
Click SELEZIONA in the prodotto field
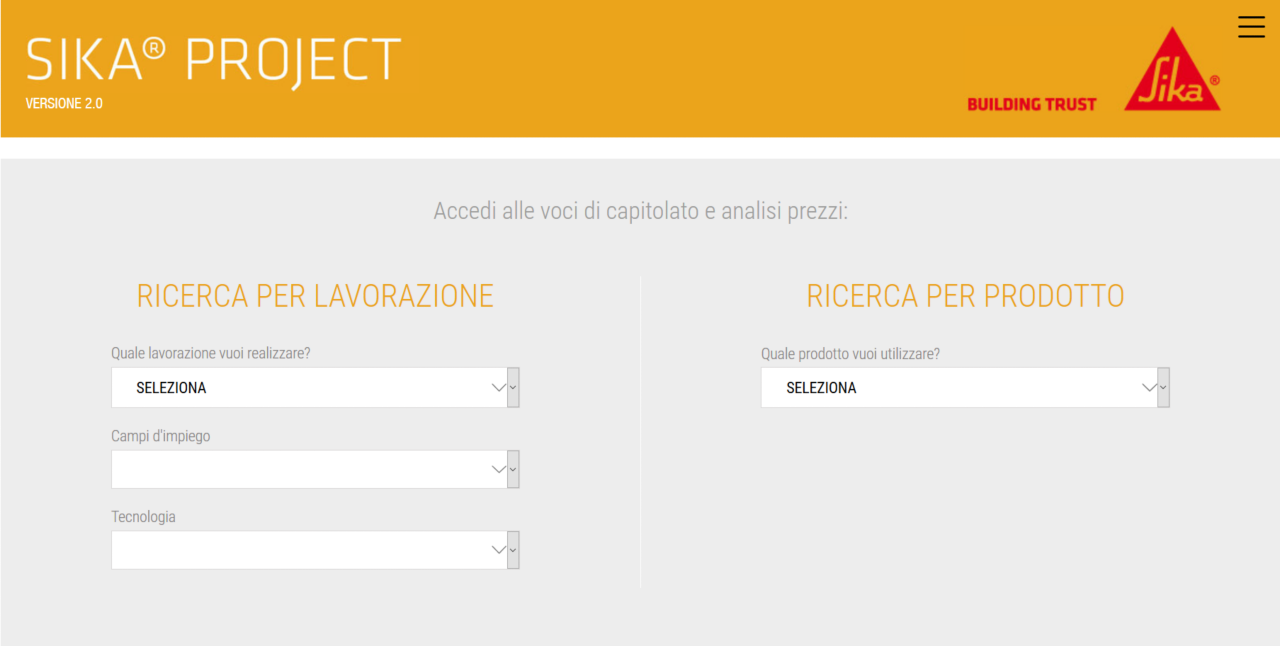click(821, 387)
